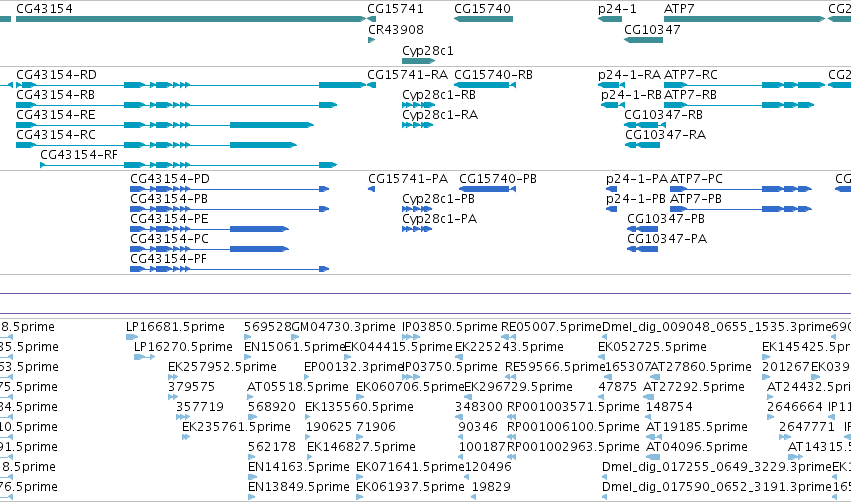This screenshot has height=502, width=851.
Task: Select transcript CG43154-RE
Action: point(165,125)
